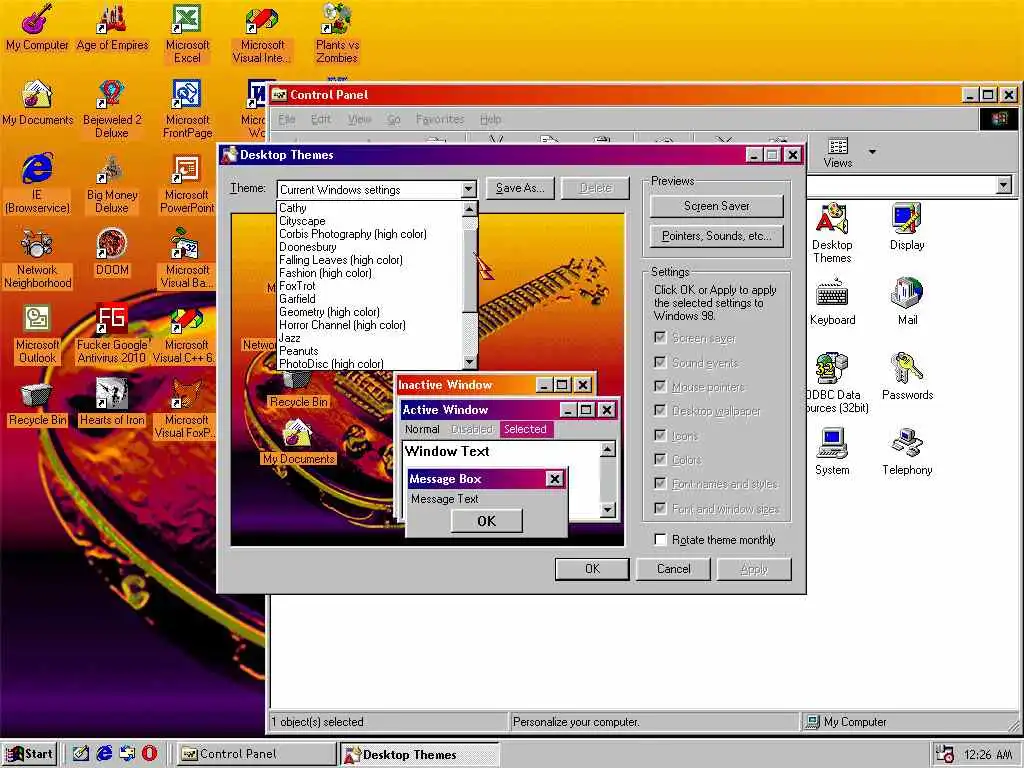Launch Opera from quick launch
The width and height of the screenshot is (1024, 768).
tap(150, 753)
